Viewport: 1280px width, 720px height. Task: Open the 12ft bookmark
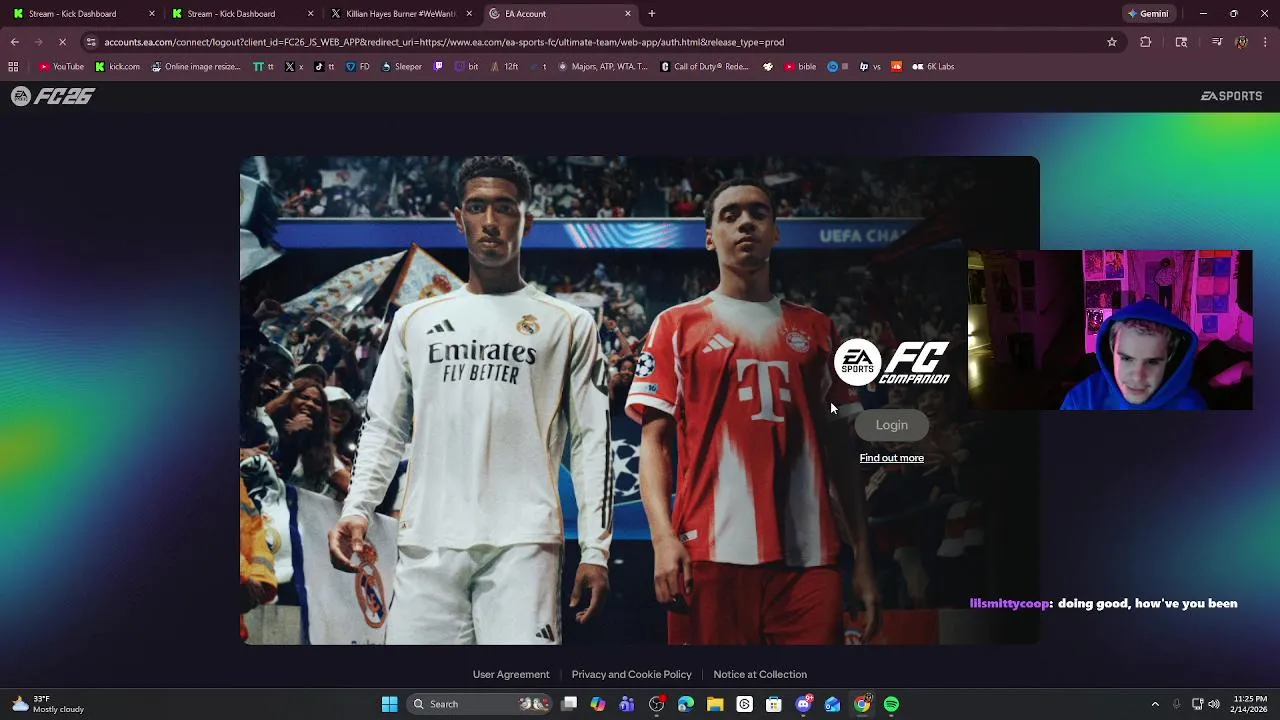[x=504, y=67]
